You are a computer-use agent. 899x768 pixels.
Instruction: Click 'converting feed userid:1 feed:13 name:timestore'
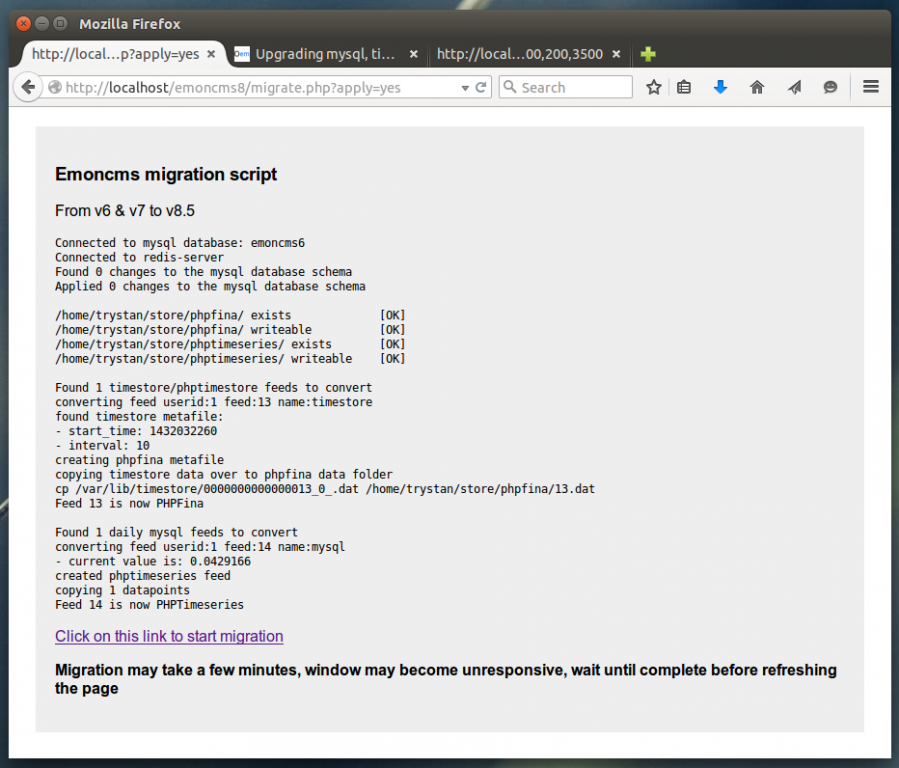pos(214,402)
